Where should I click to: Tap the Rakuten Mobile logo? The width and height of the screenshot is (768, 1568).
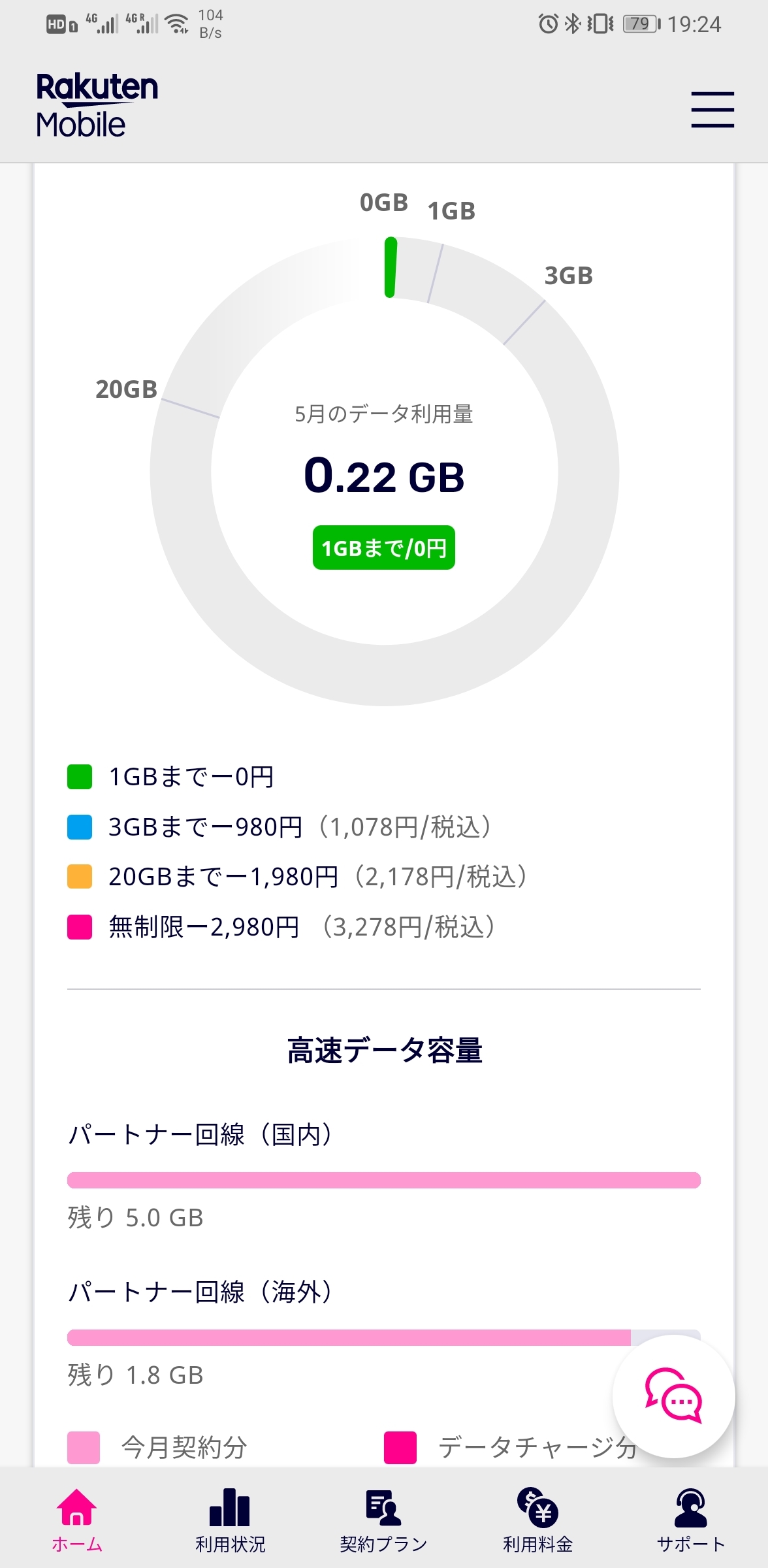click(97, 105)
